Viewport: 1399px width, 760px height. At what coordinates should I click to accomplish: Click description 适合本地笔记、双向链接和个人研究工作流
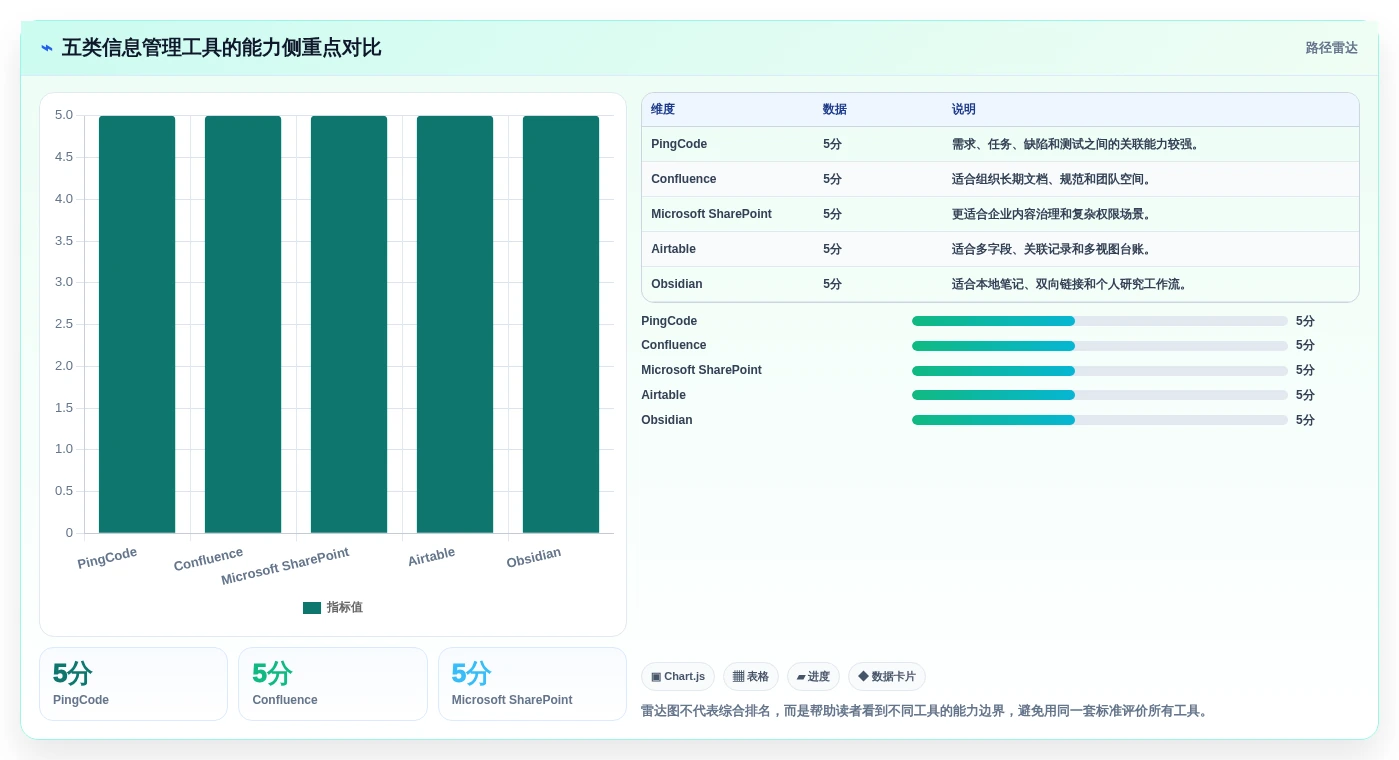[x=1072, y=284]
